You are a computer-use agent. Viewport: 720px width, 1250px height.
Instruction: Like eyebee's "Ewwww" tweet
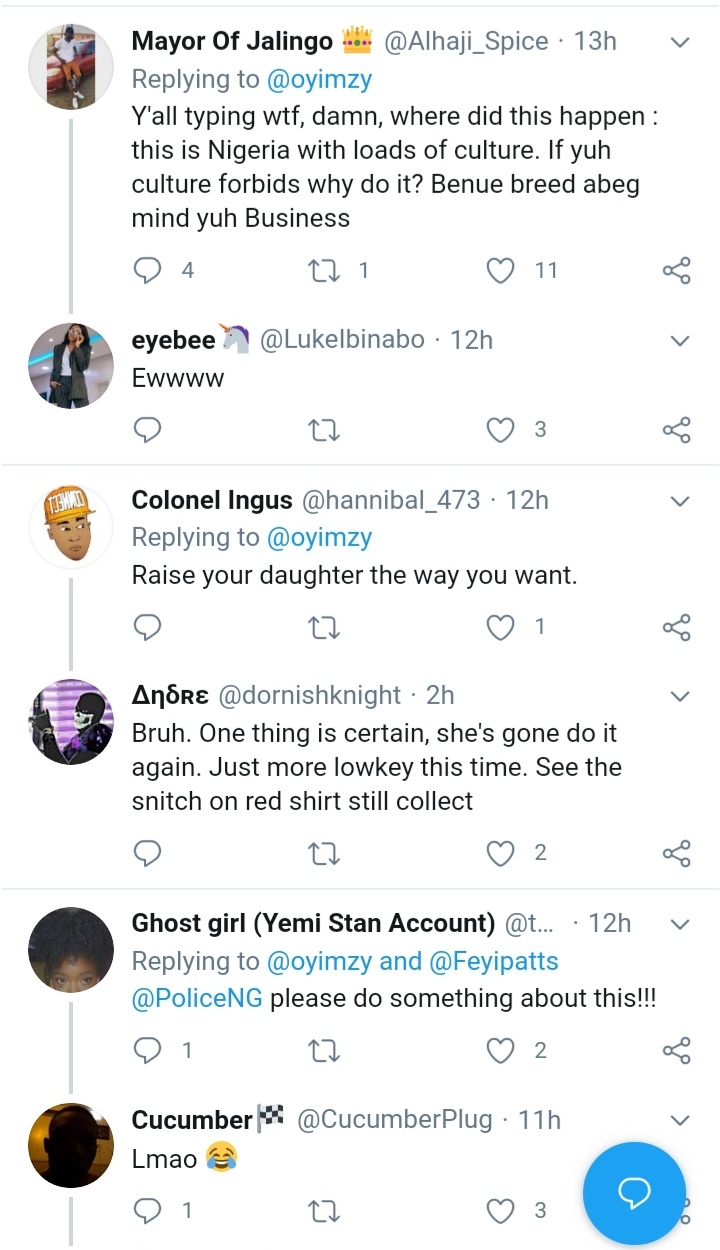pyautogui.click(x=500, y=430)
